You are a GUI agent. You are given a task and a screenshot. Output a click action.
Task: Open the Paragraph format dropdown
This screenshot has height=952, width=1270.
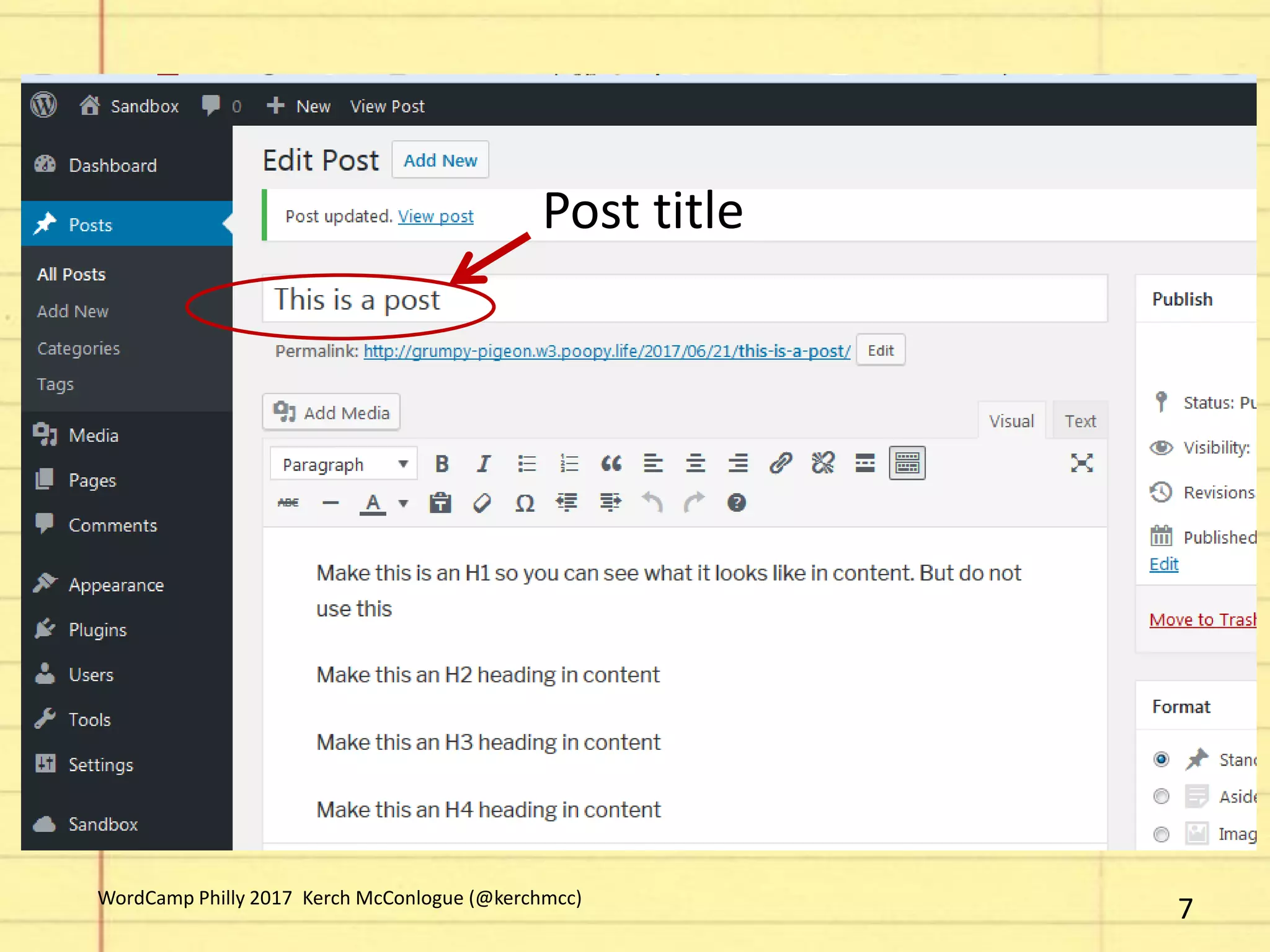pyautogui.click(x=344, y=464)
